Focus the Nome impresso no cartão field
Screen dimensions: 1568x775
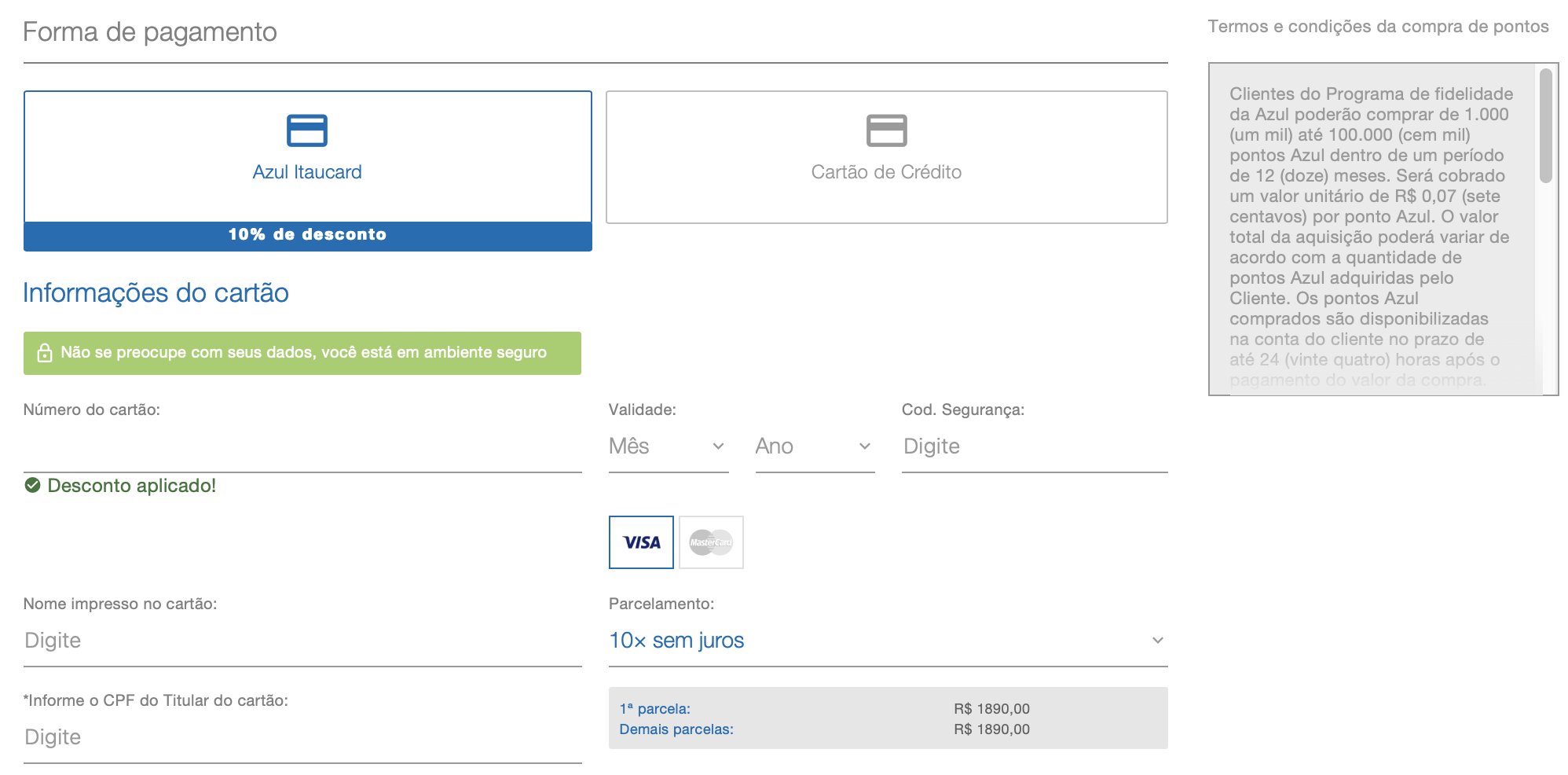click(302, 641)
